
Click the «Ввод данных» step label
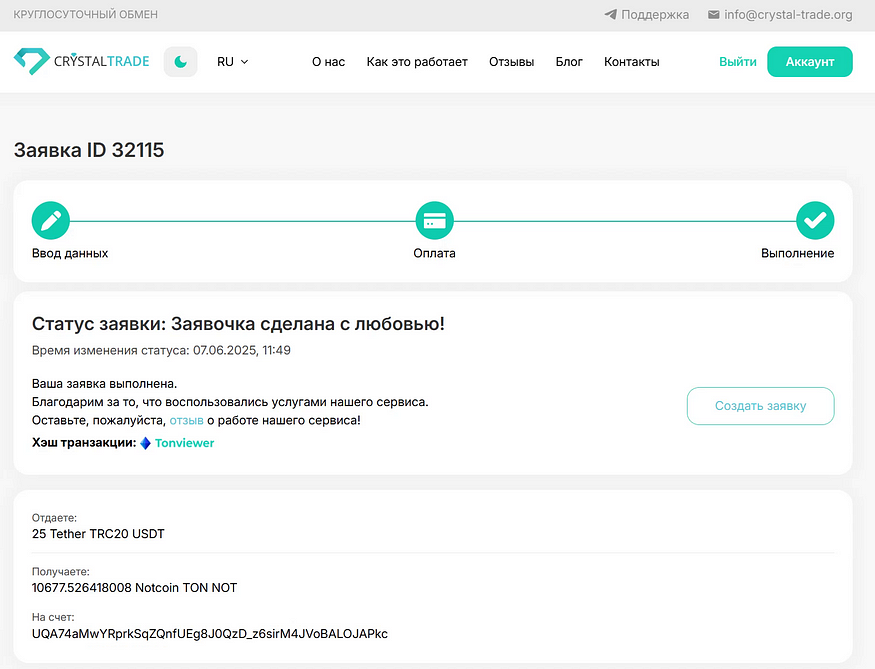tap(70, 253)
